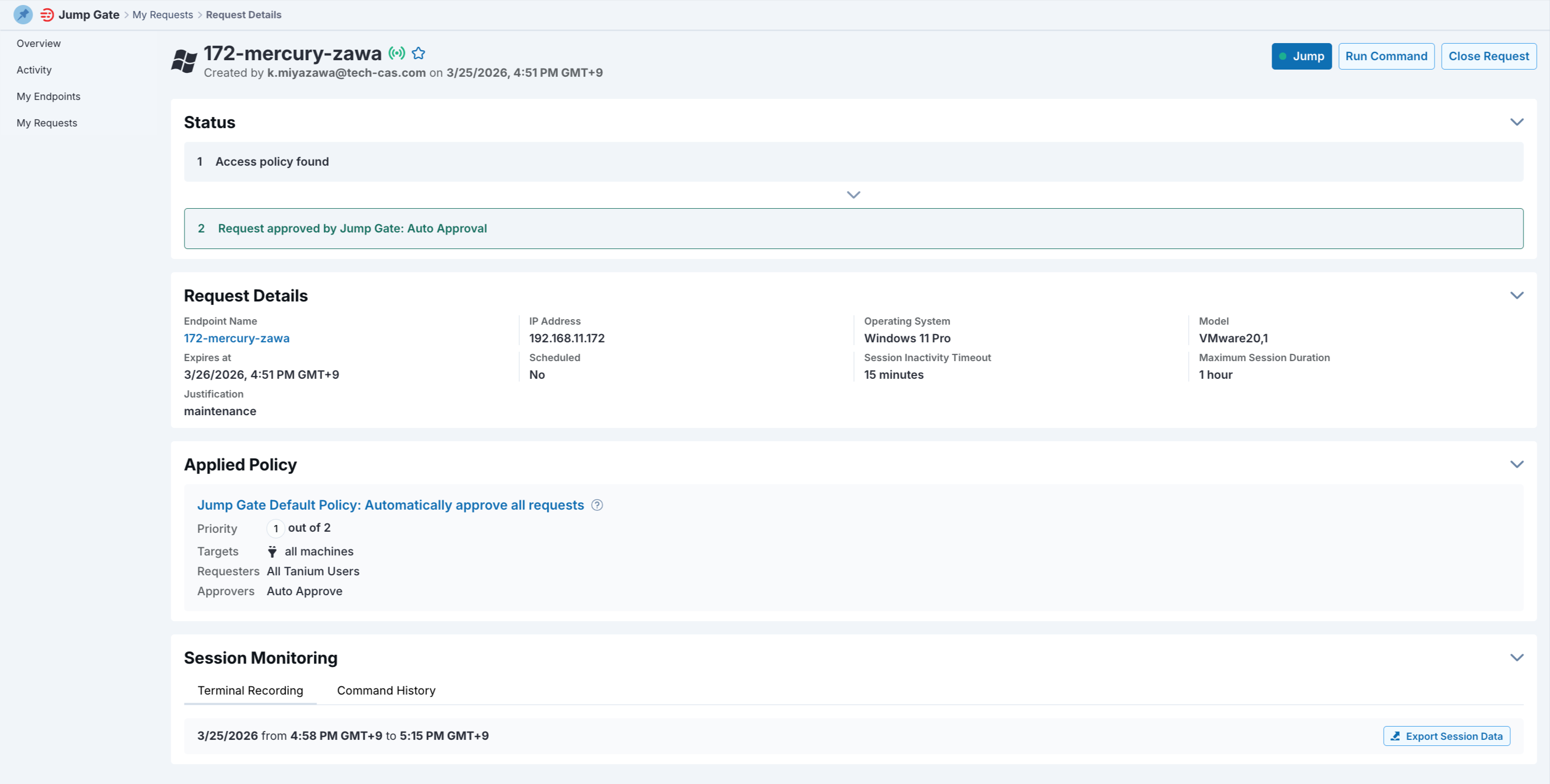Collapse the Session Monitoring section
1550x784 pixels.
(1517, 657)
